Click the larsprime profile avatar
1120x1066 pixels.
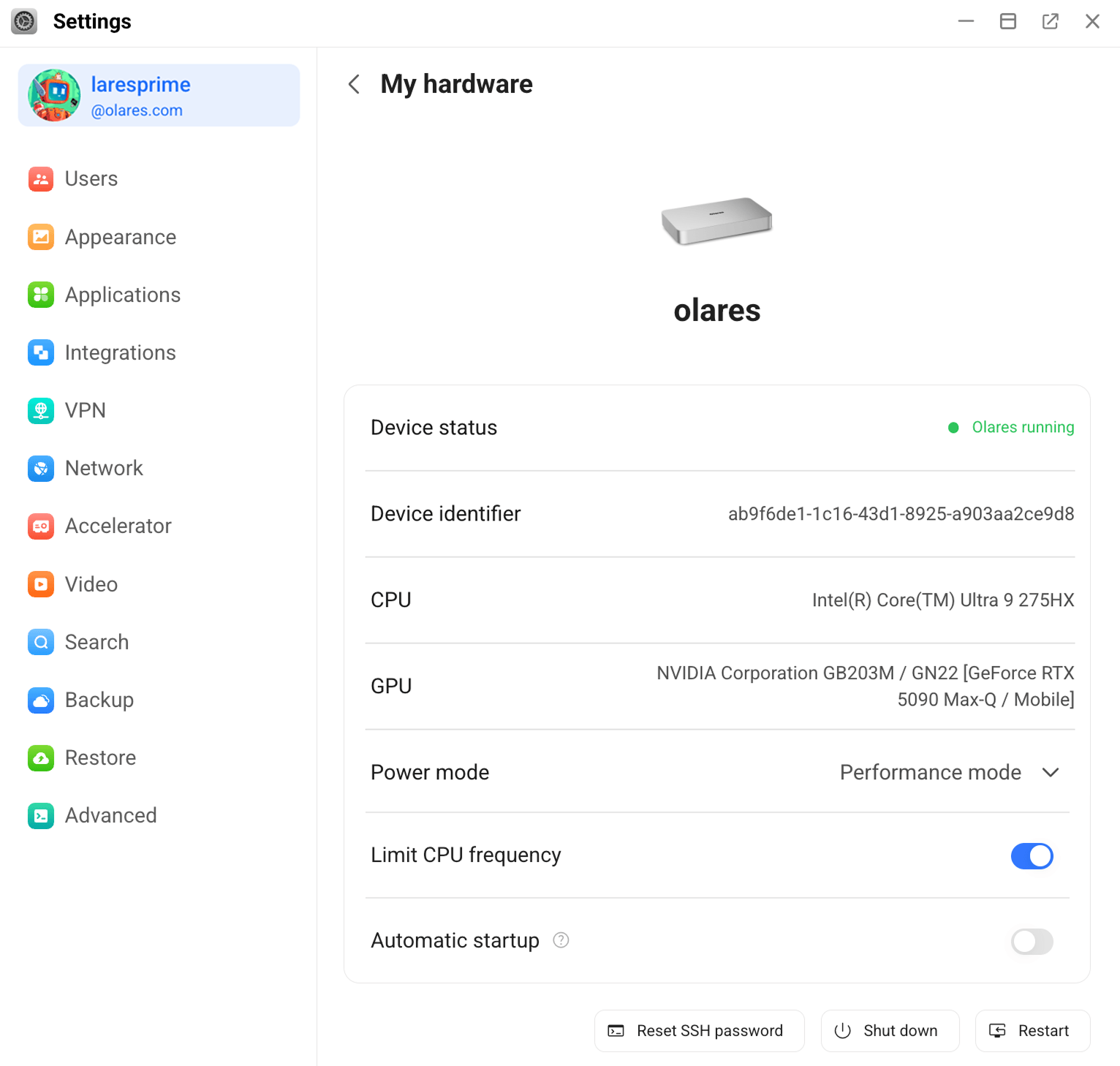[x=54, y=95]
